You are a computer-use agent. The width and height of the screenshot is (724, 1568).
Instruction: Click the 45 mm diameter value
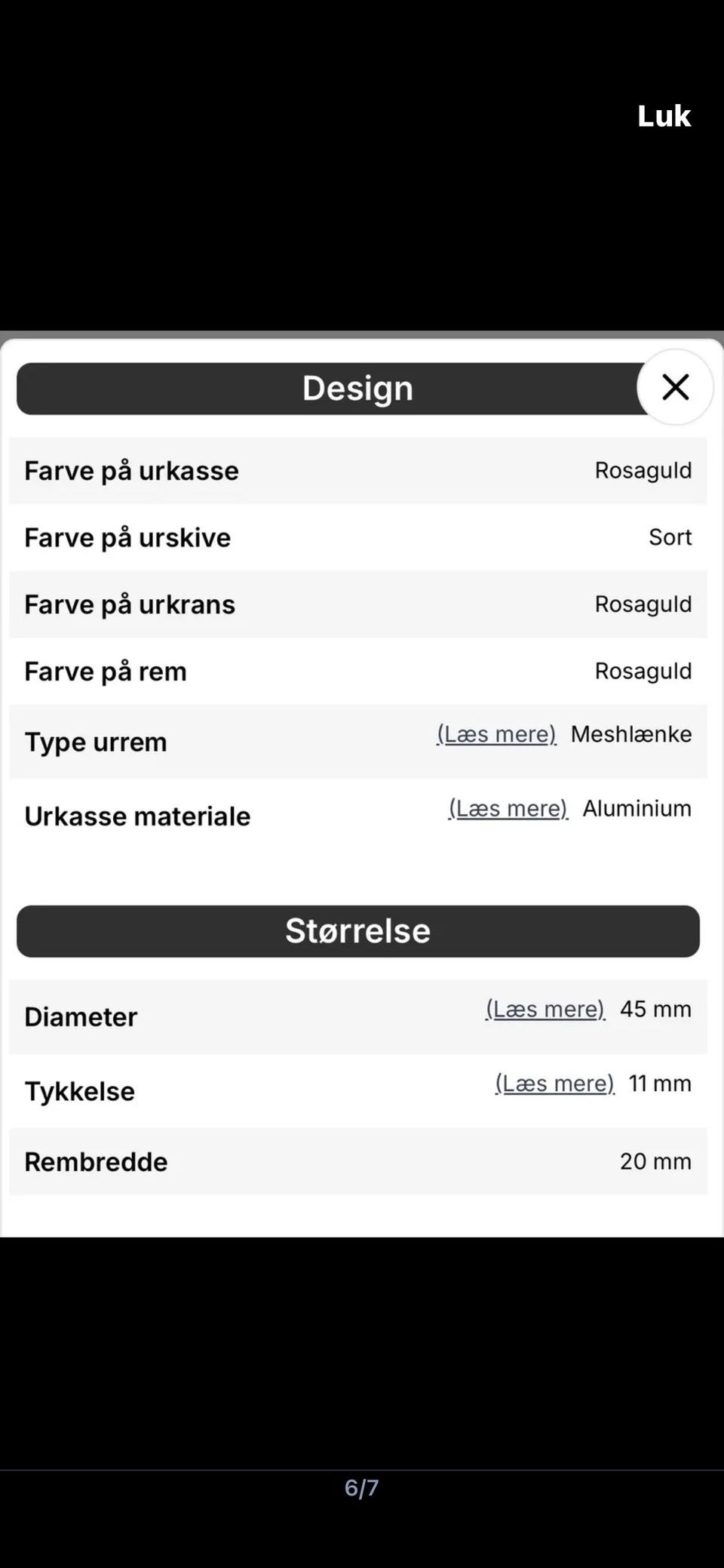[x=655, y=1009]
